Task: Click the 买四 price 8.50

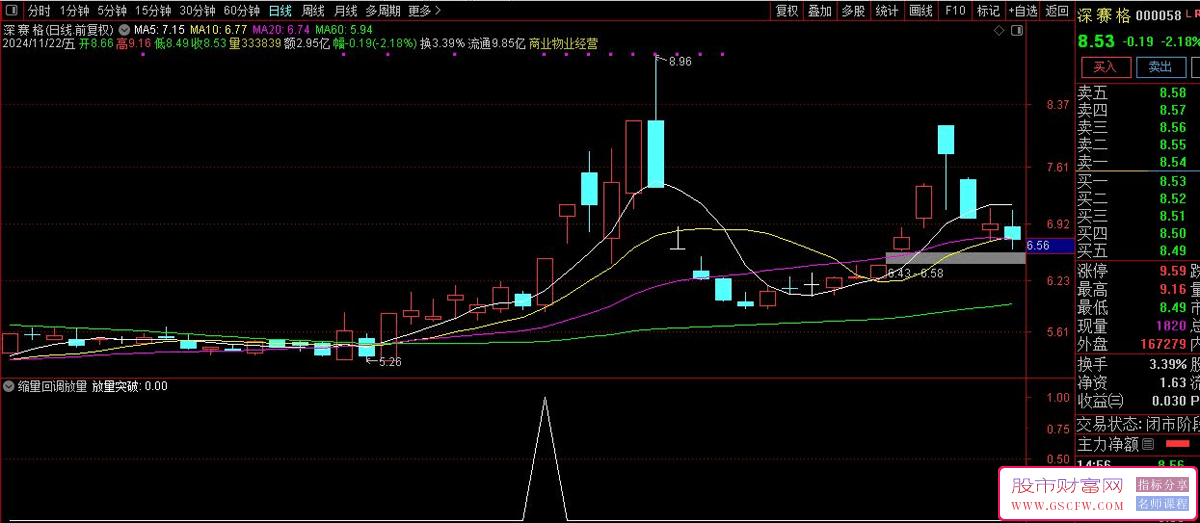Action: 1172,233
